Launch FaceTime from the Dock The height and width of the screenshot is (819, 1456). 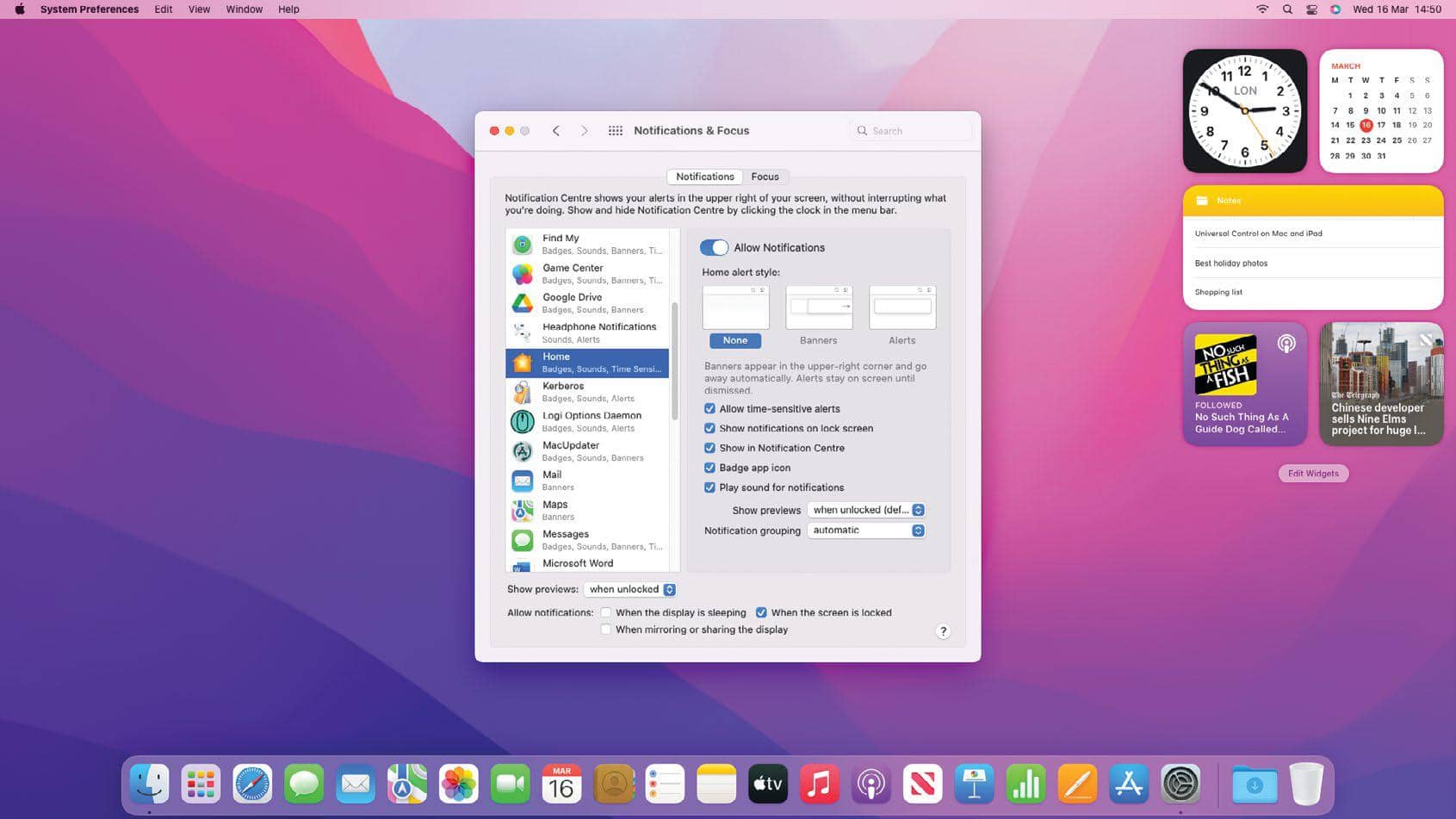(x=511, y=784)
